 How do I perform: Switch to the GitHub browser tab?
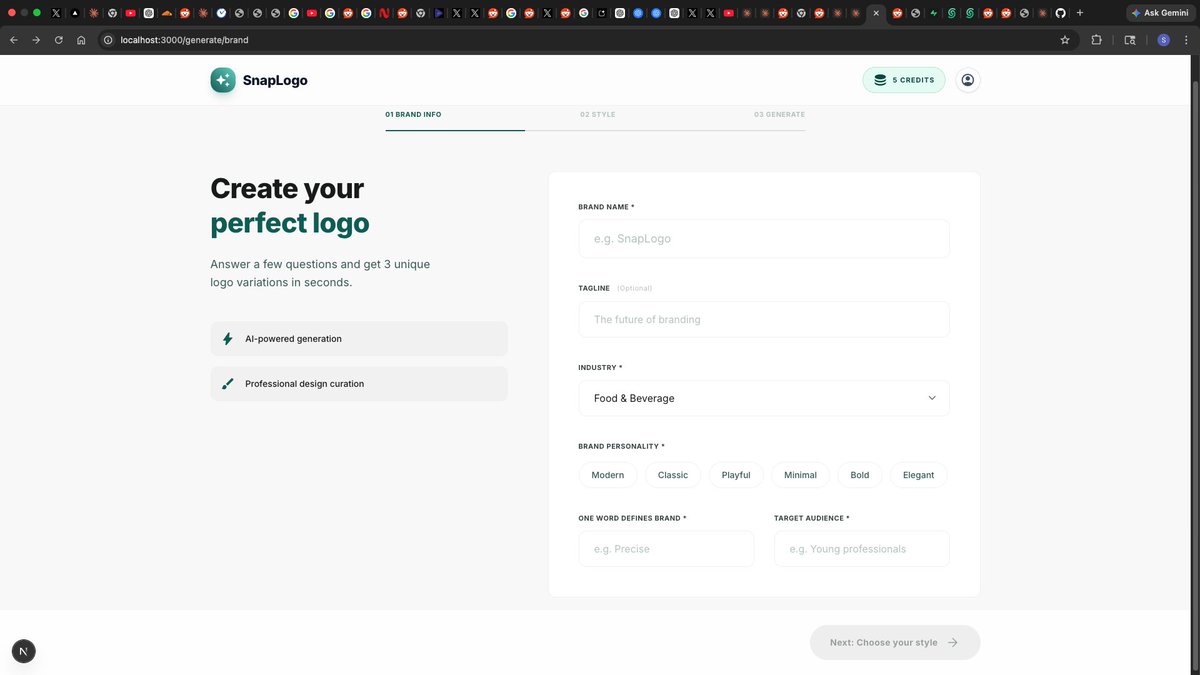pos(1061,13)
